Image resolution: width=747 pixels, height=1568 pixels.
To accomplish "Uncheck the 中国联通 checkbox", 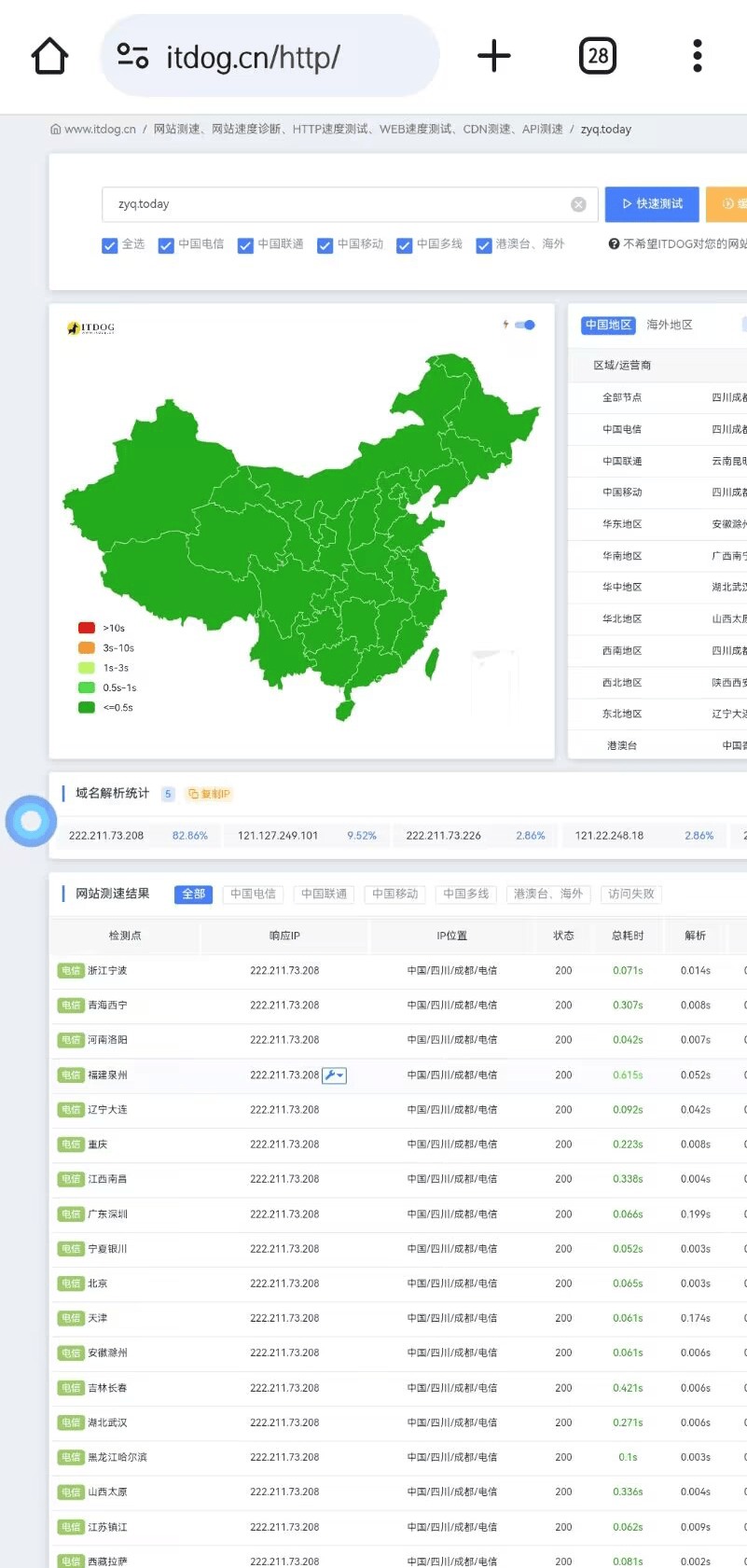I will coord(245,245).
